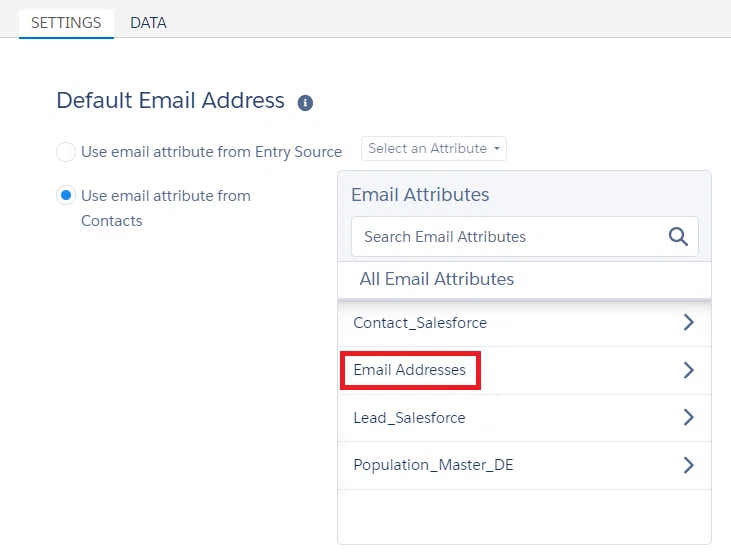Image resolution: width=731 pixels, height=560 pixels.
Task: Expand the Contact_Salesforce attribute group
Action: 524,323
